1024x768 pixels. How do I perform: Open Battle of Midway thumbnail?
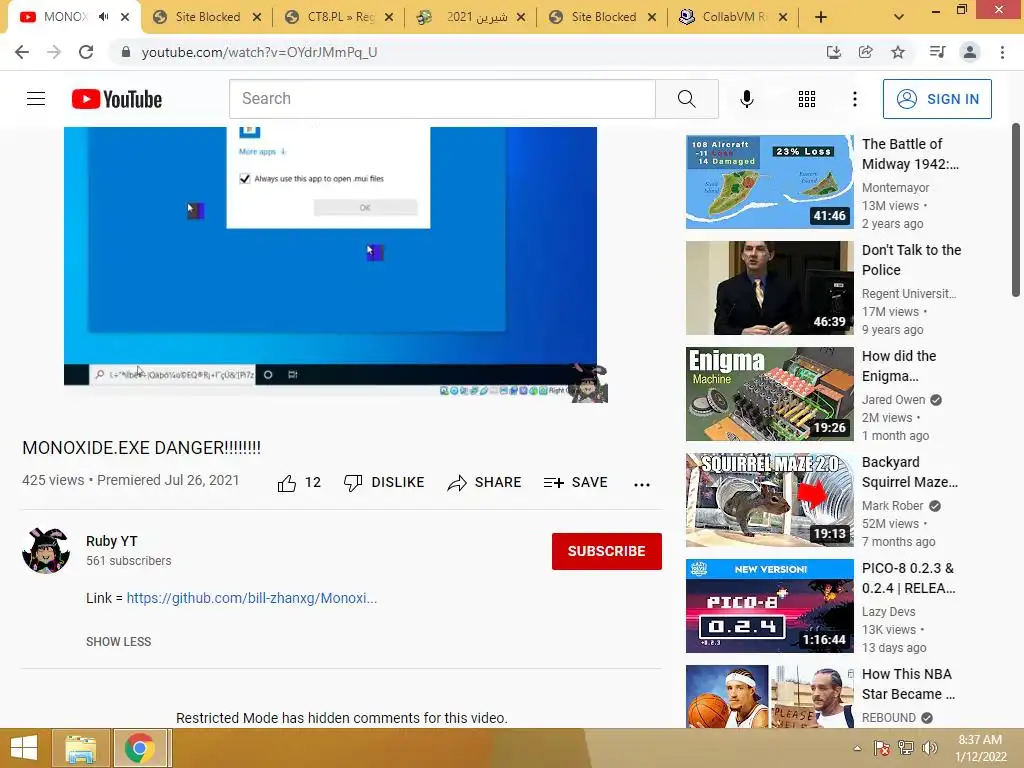coord(769,182)
